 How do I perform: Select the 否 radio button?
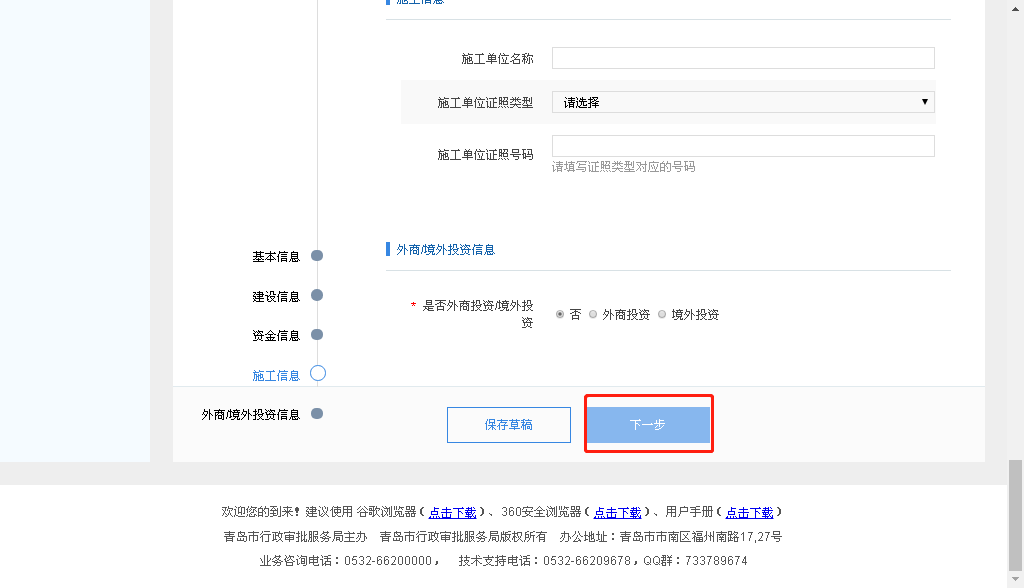[560, 314]
